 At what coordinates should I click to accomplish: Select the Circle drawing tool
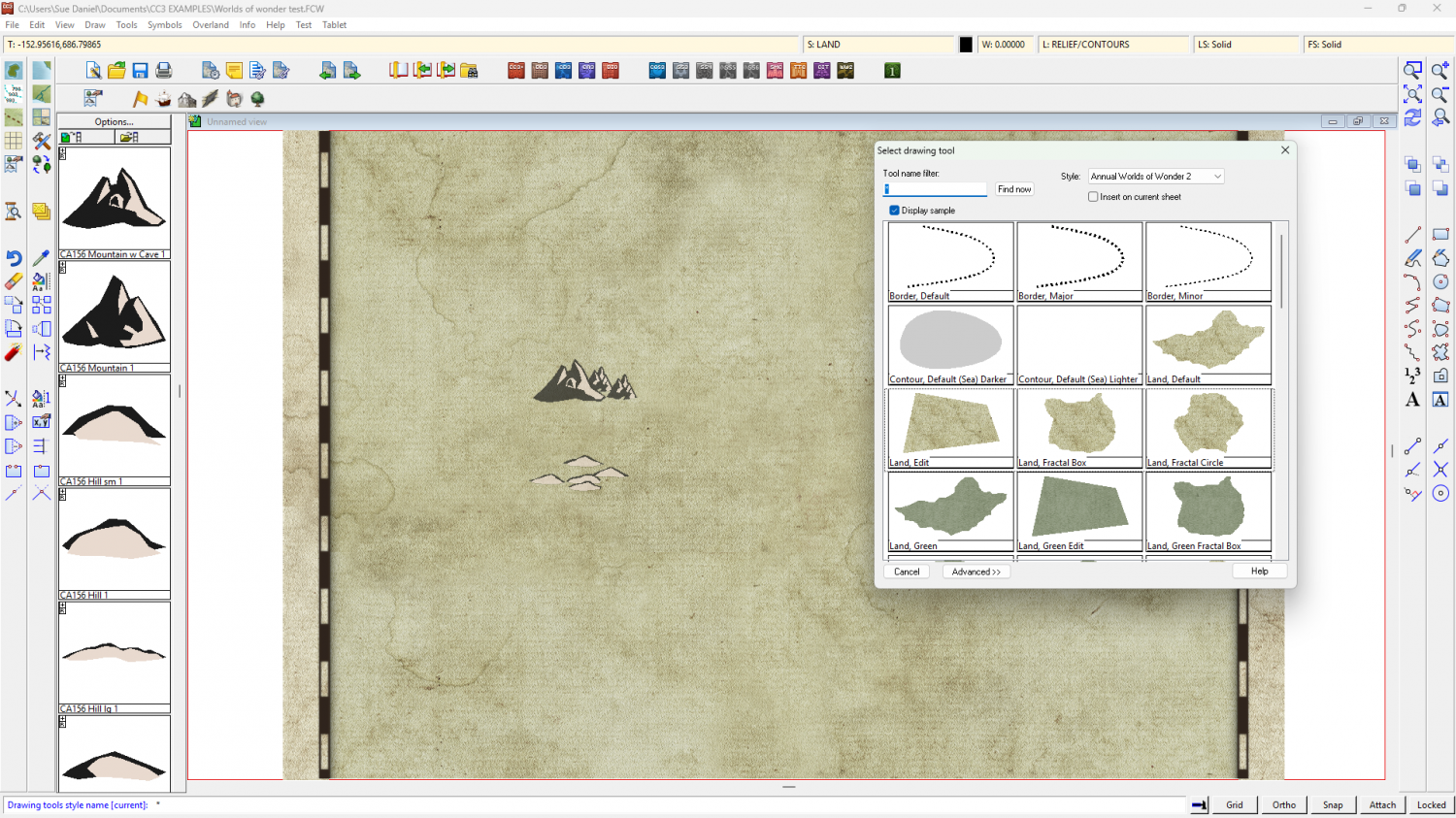coord(1440,281)
